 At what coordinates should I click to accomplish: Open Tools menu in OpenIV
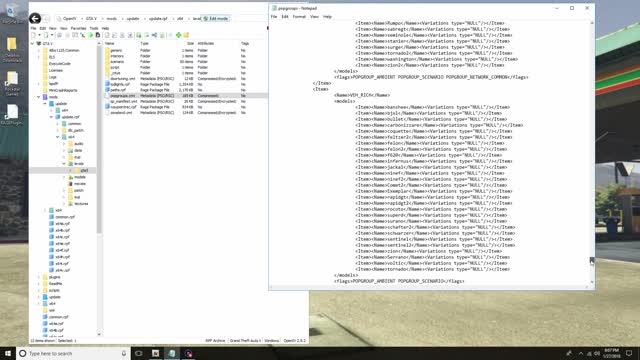coord(94,28)
